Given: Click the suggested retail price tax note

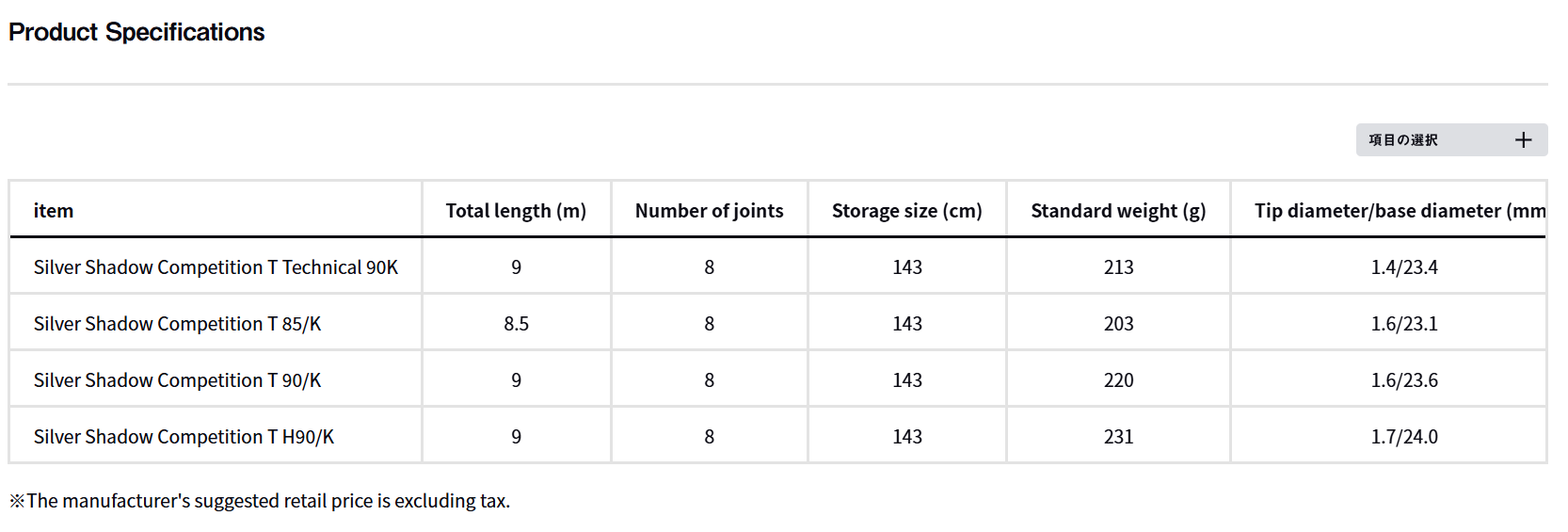Looking at the screenshot, I should tap(260, 501).
